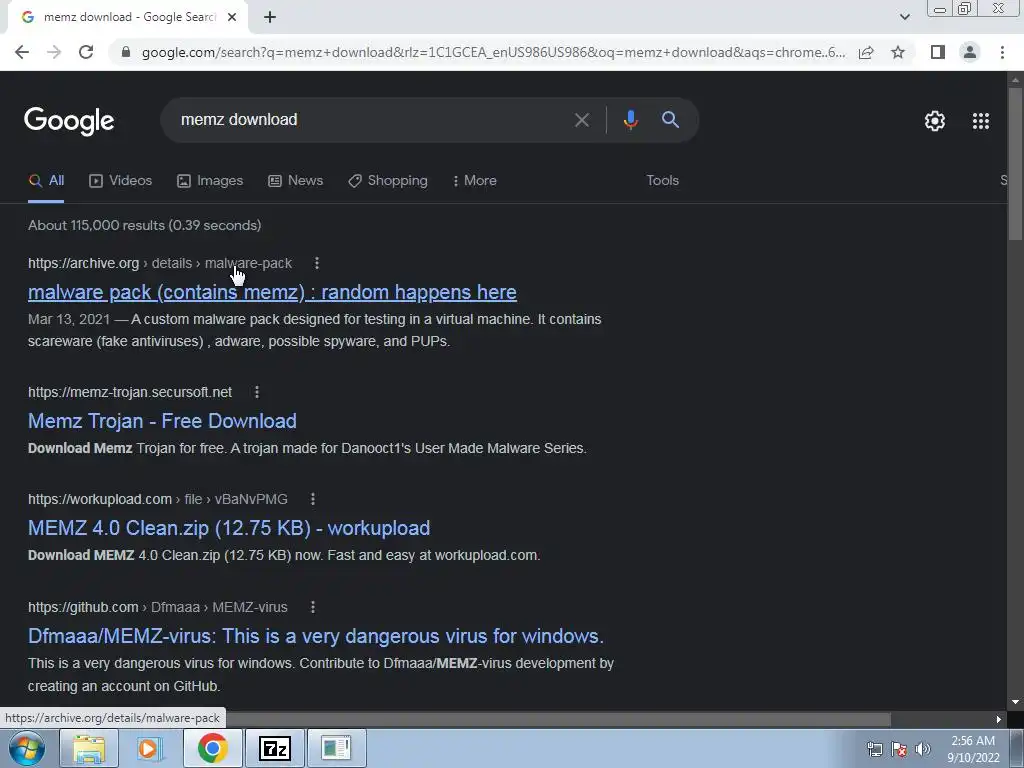Expand the More search categories
This screenshot has width=1024, height=768.
click(x=475, y=181)
